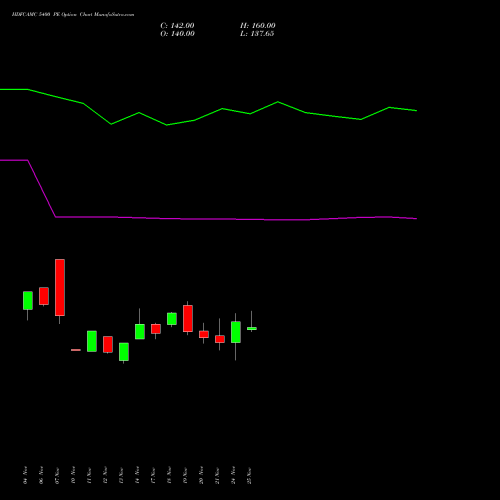This screenshot has height=500, width=500.
Task: Select the close value C: 142.00
Action: pyautogui.click(x=177, y=26)
